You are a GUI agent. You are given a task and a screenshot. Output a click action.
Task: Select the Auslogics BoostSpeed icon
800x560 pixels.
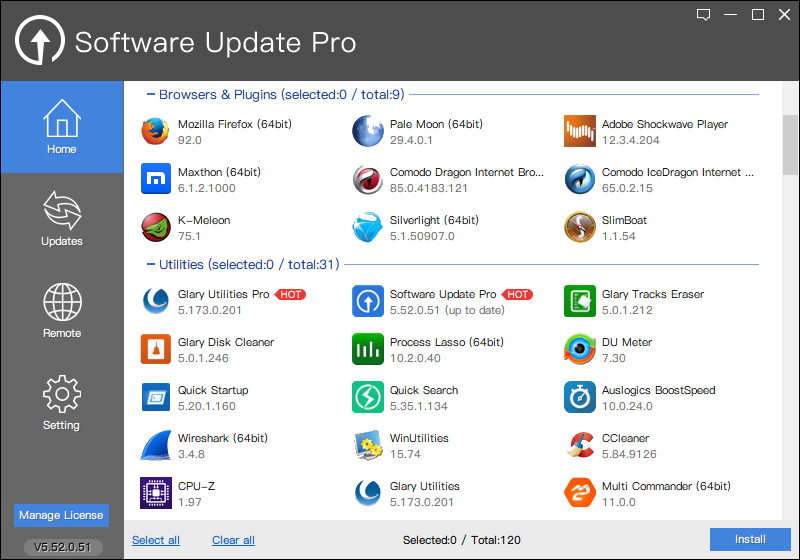pos(580,397)
